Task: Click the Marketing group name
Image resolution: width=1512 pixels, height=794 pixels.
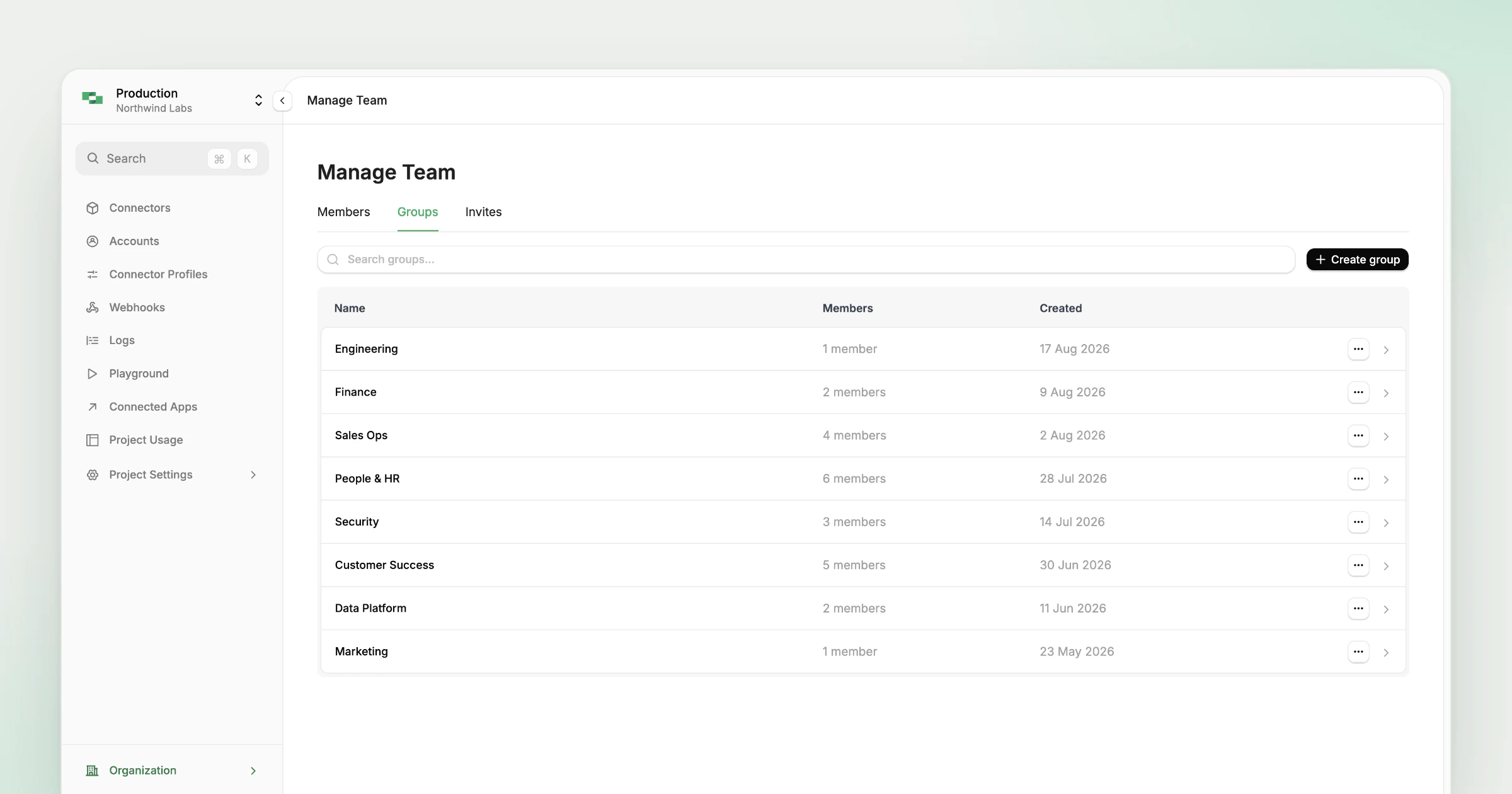Action: (x=361, y=652)
